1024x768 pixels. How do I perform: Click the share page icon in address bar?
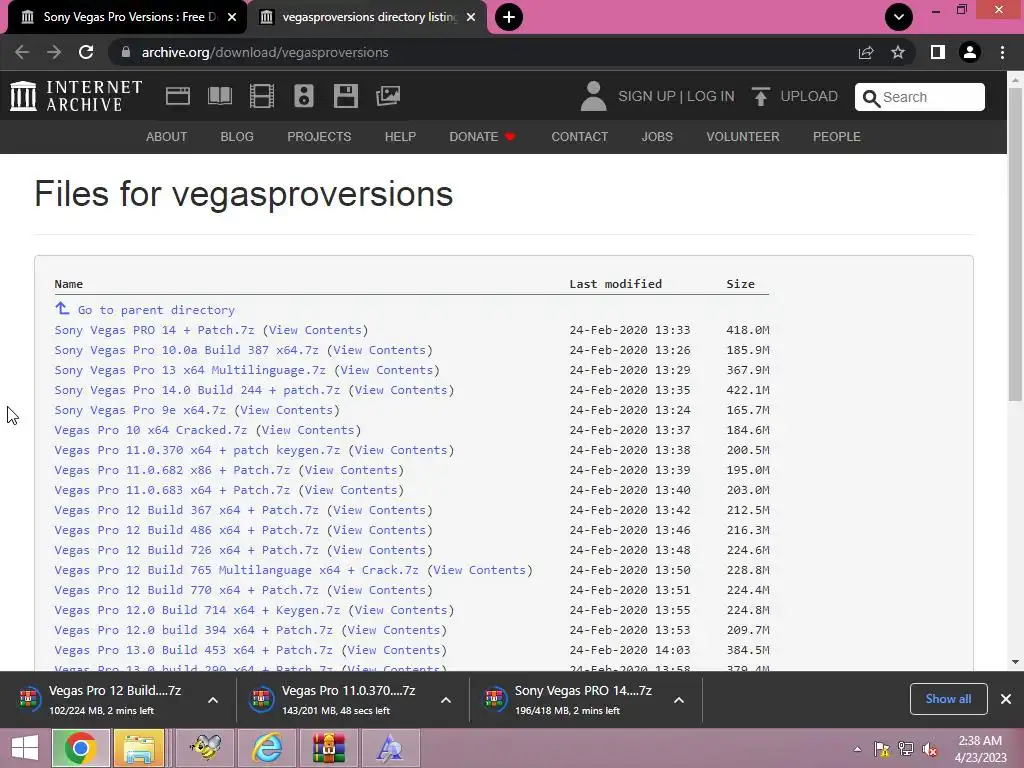[x=866, y=52]
